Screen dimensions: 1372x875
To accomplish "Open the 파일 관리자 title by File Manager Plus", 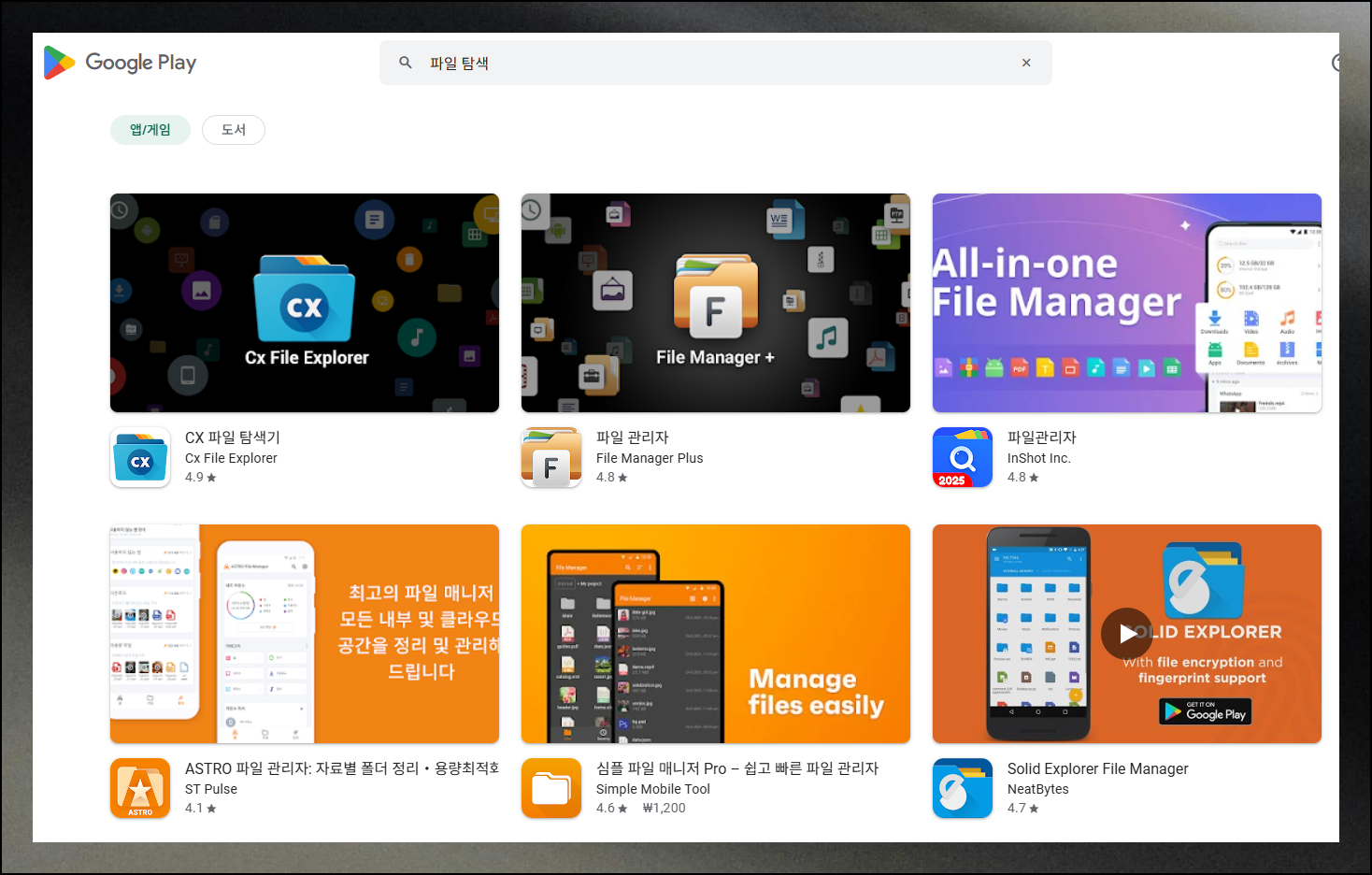I will pyautogui.click(x=633, y=437).
